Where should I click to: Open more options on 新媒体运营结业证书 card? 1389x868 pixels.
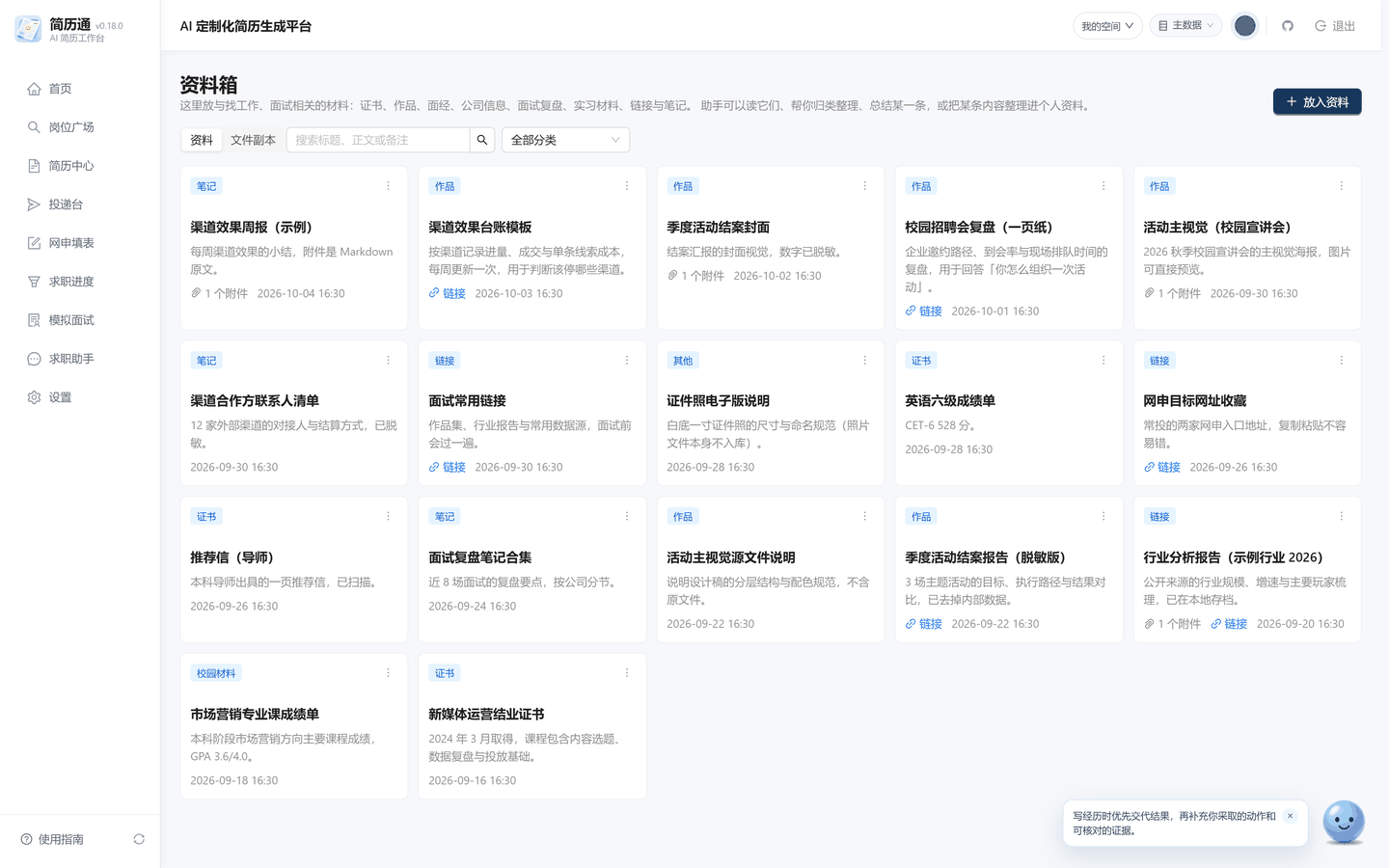coord(627,673)
